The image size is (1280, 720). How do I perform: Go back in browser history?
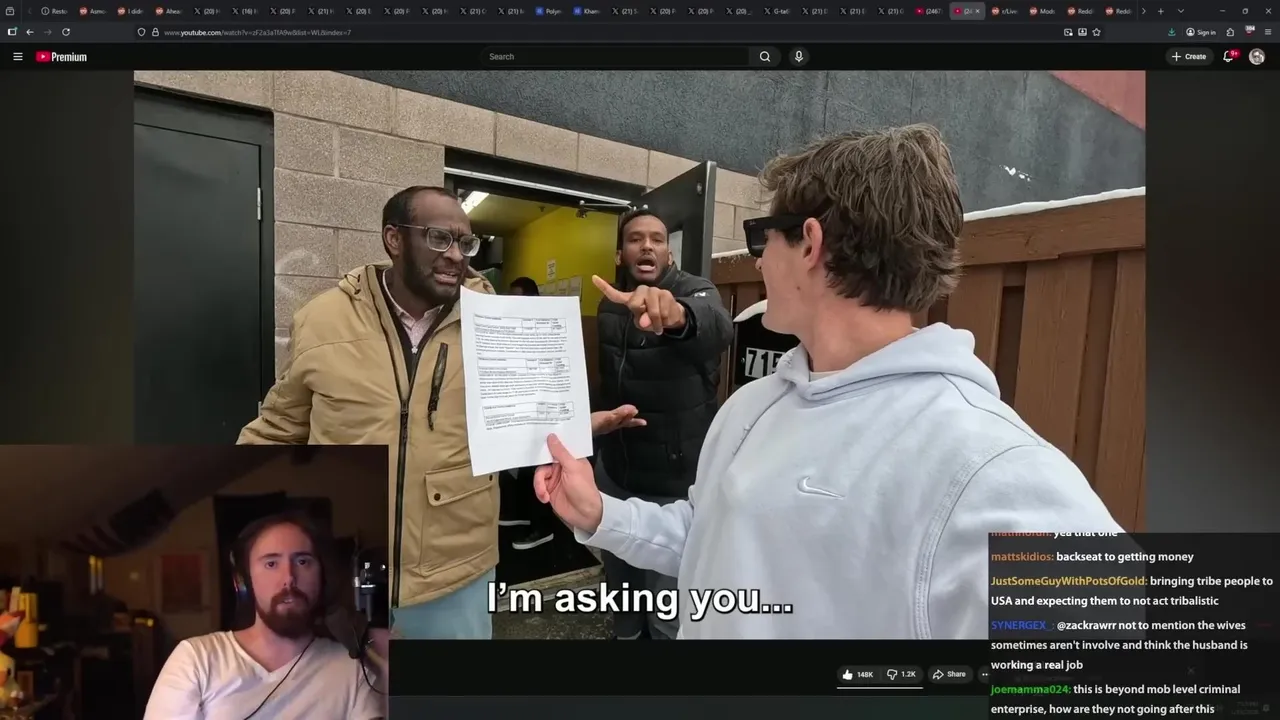(x=30, y=32)
